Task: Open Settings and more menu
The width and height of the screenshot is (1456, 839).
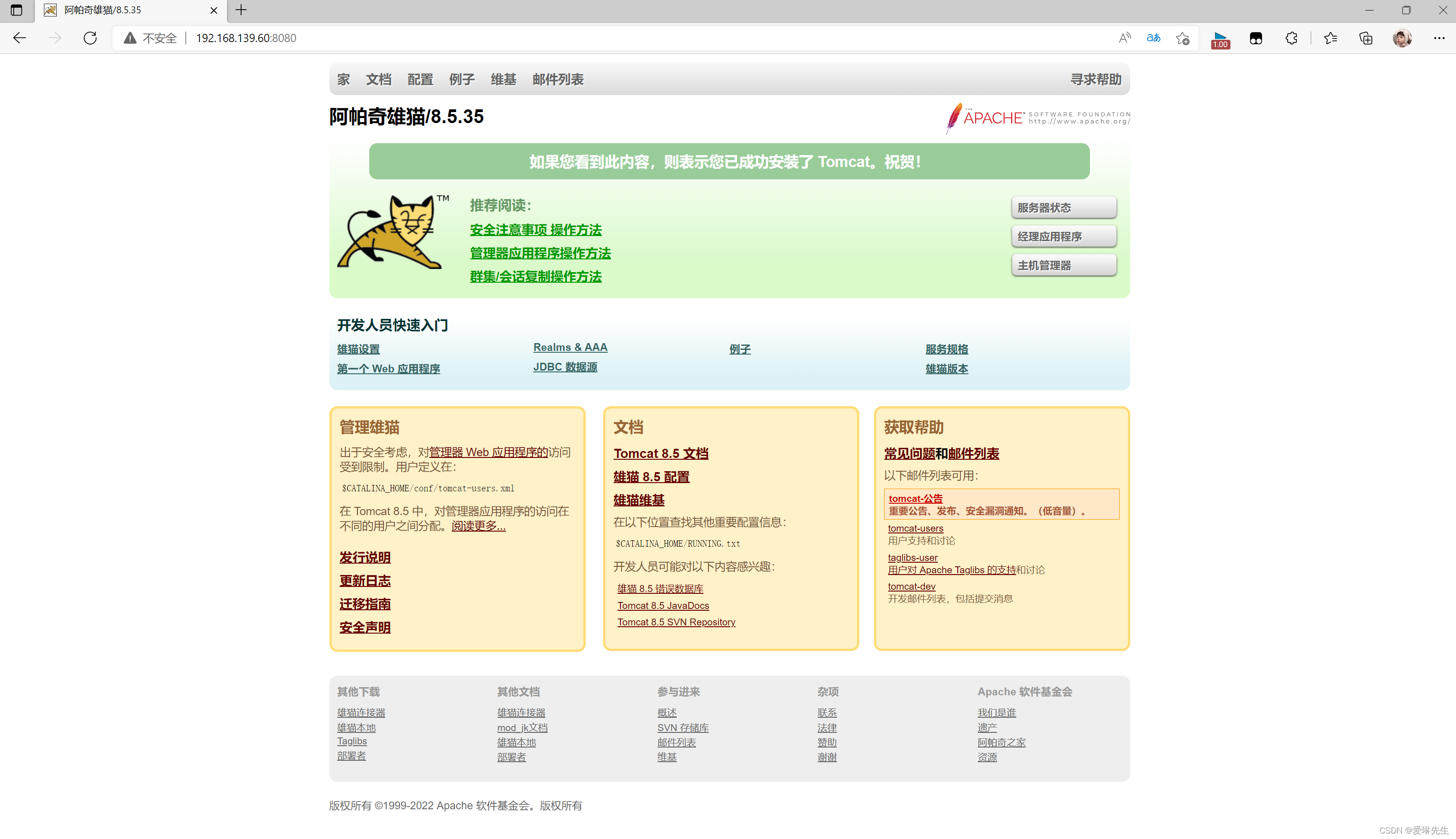Action: [x=1439, y=38]
